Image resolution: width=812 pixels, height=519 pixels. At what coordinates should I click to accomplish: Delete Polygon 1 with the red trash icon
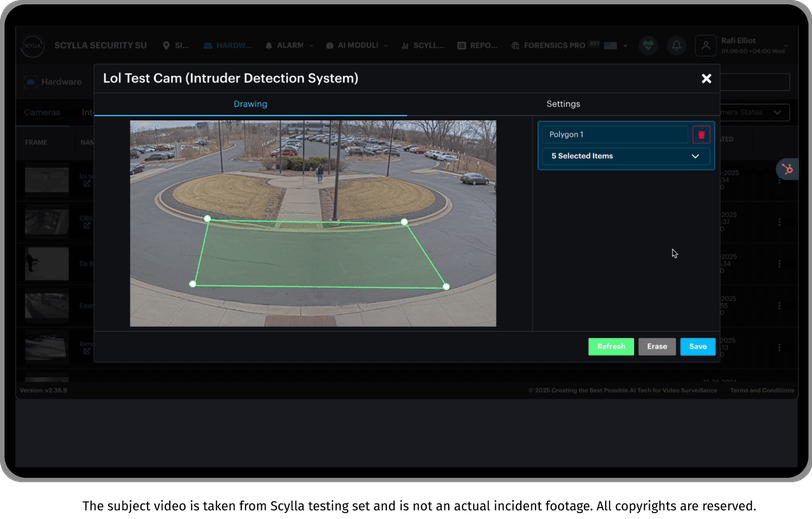tap(701, 135)
